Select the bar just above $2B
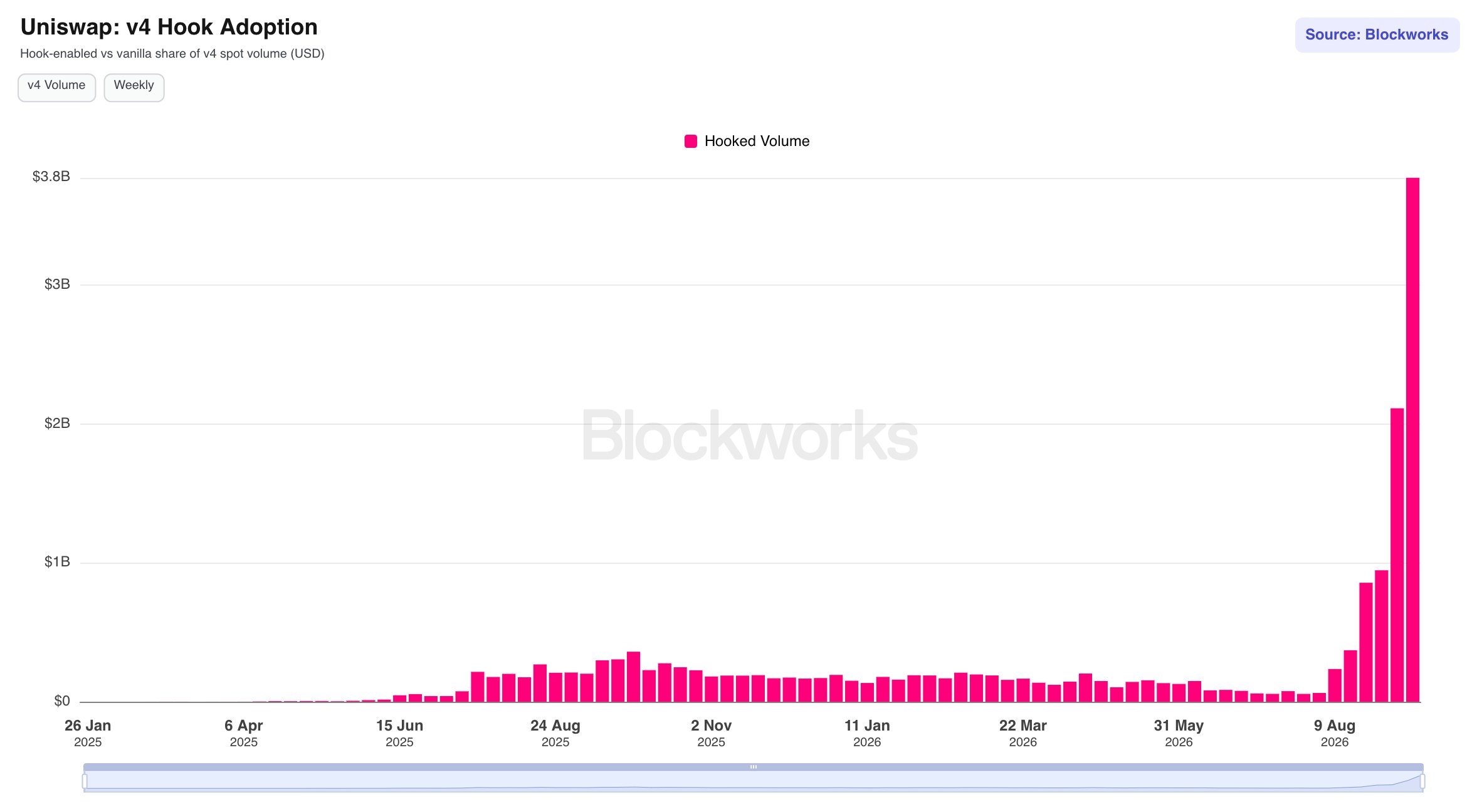 click(1397, 555)
